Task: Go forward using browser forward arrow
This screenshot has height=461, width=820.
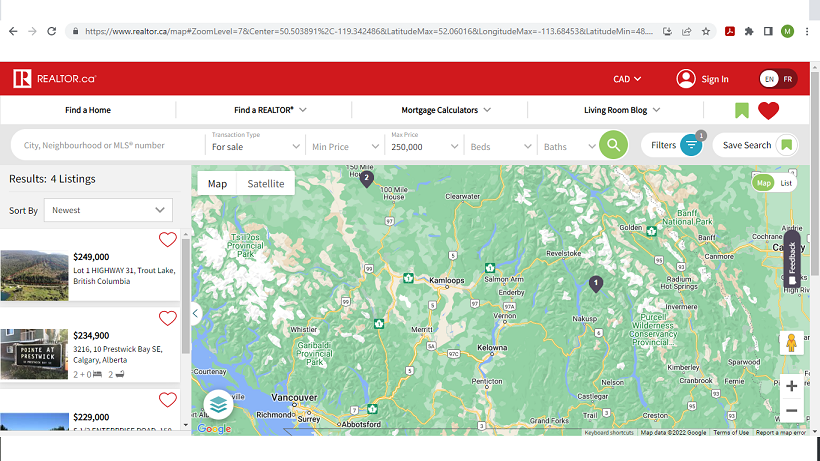Action: tap(32, 31)
